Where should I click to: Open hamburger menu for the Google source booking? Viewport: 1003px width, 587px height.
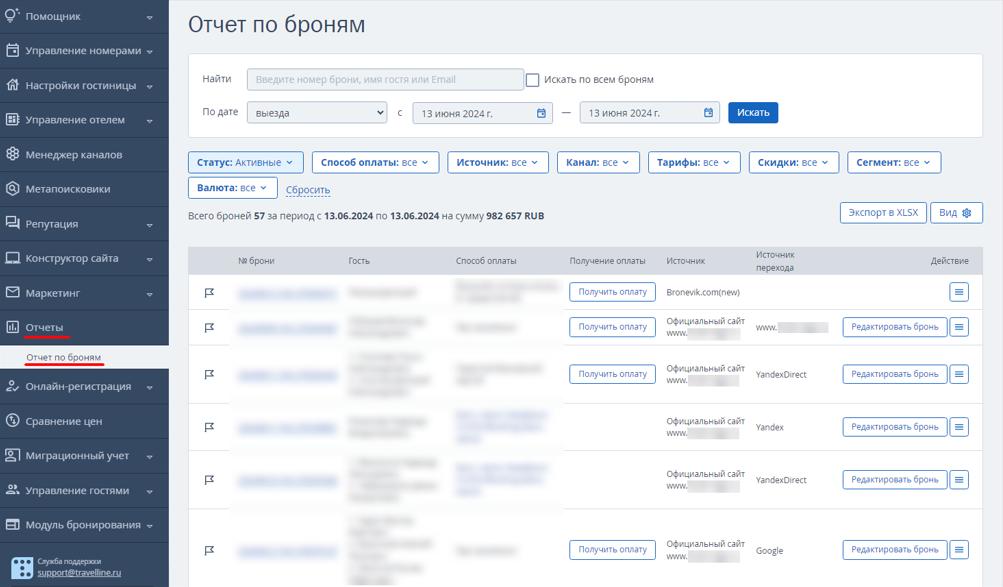pos(958,549)
